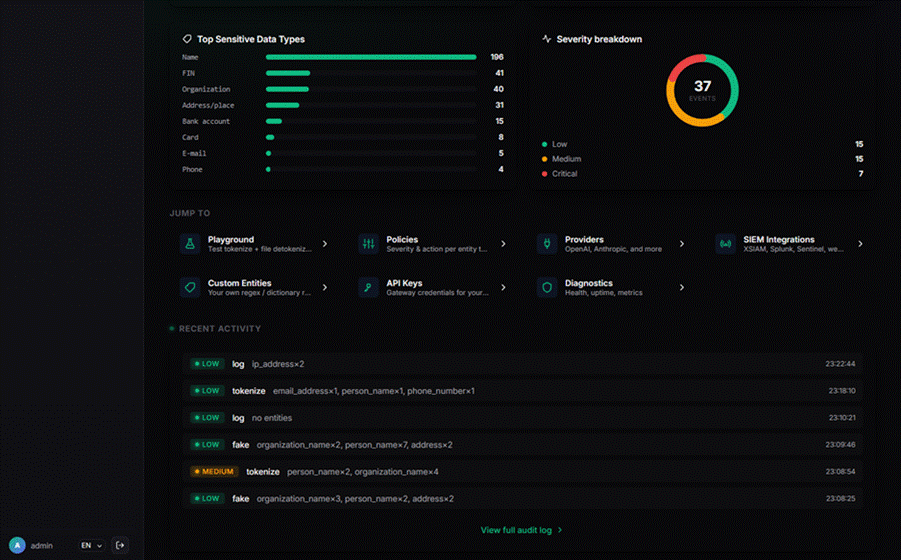The image size is (901, 560).
Task: Click the MEDIUM severity badge
Action: [214, 472]
